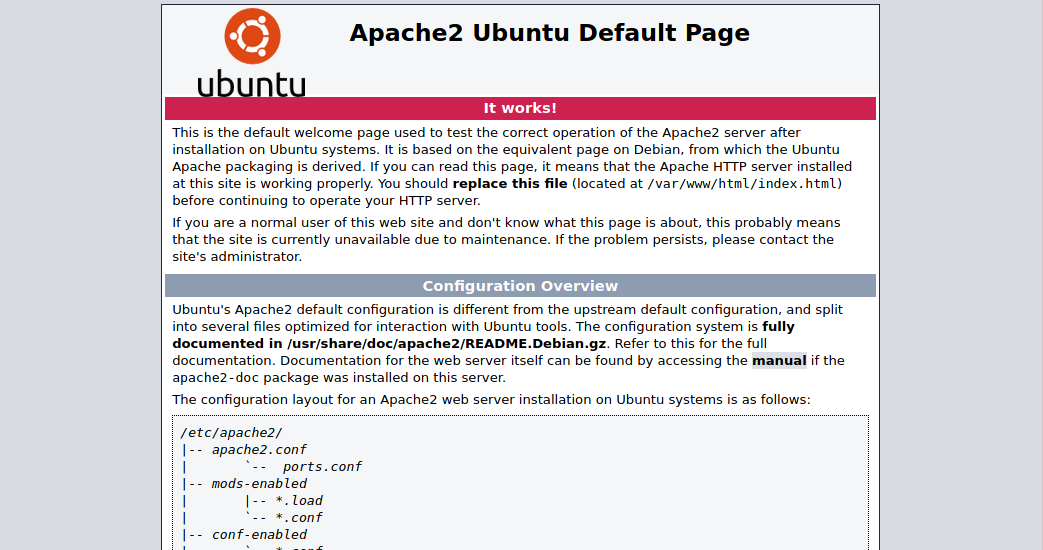Click the Ubuntu logo image
This screenshot has width=1043, height=550.
(251, 52)
